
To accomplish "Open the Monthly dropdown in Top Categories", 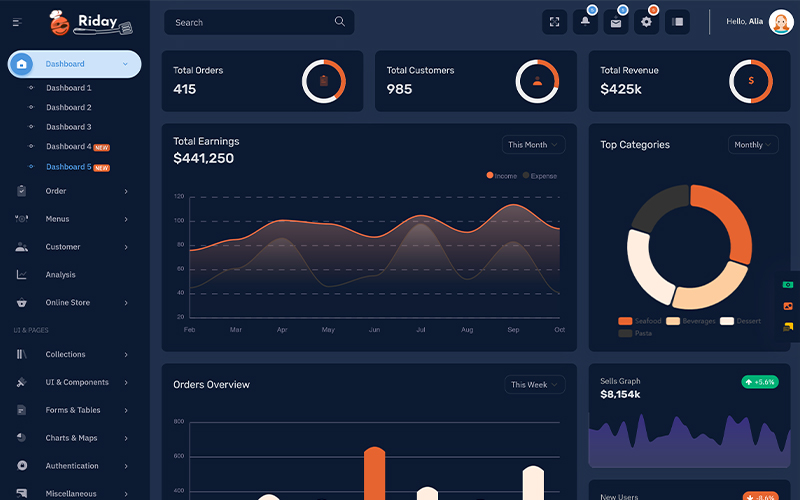I will point(753,145).
